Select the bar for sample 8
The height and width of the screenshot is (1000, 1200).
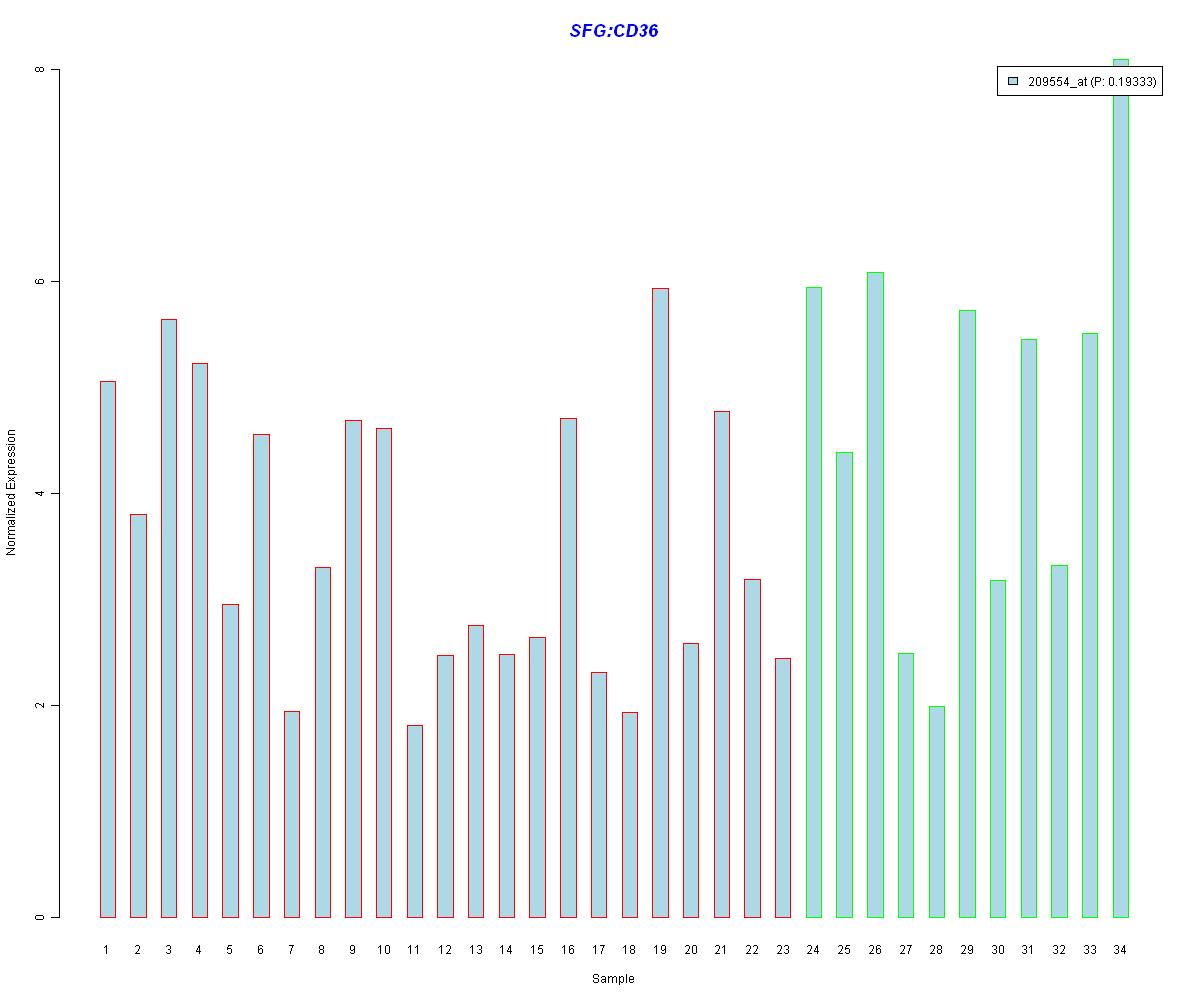[x=322, y=742]
